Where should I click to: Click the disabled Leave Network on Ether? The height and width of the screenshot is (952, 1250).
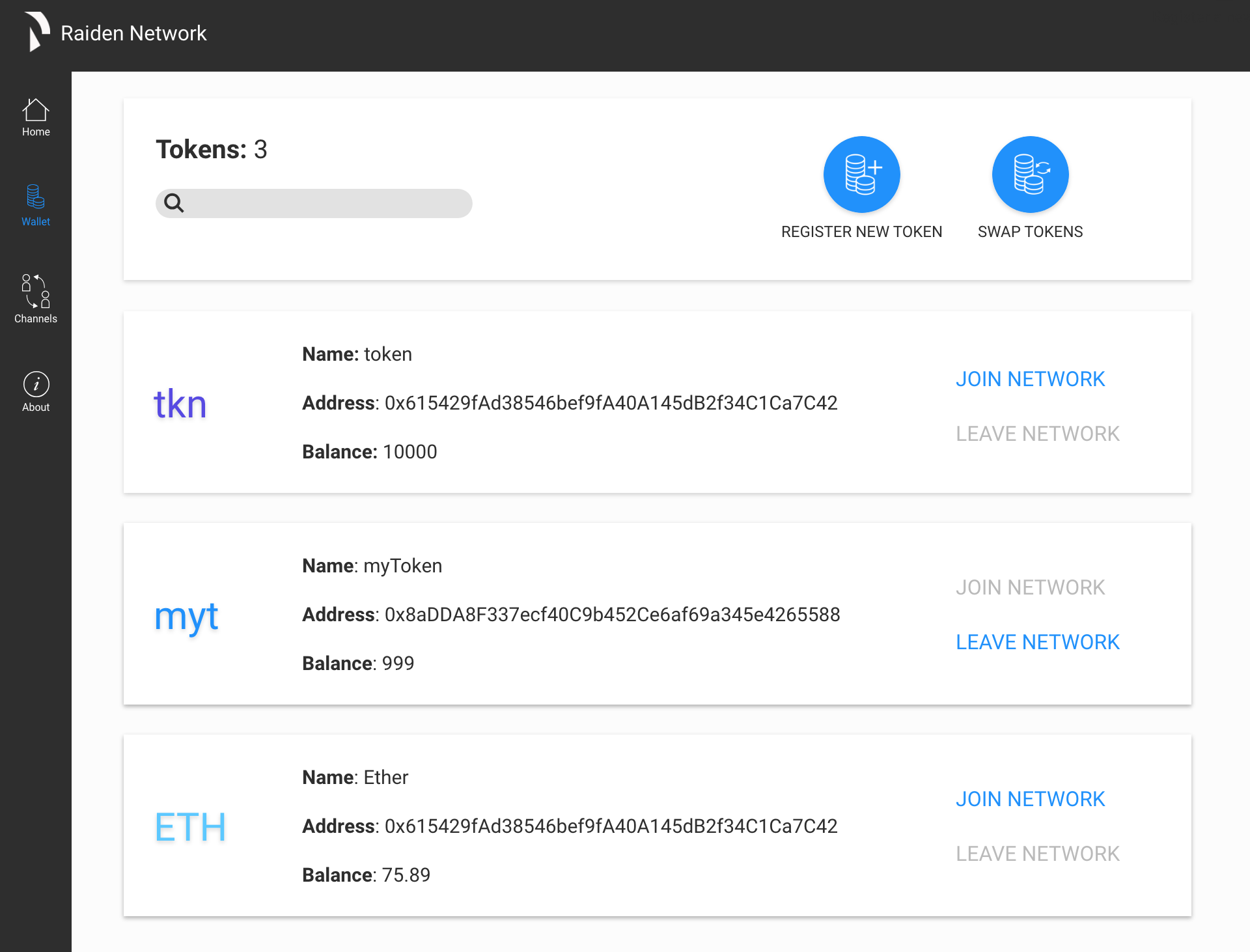pos(1038,854)
